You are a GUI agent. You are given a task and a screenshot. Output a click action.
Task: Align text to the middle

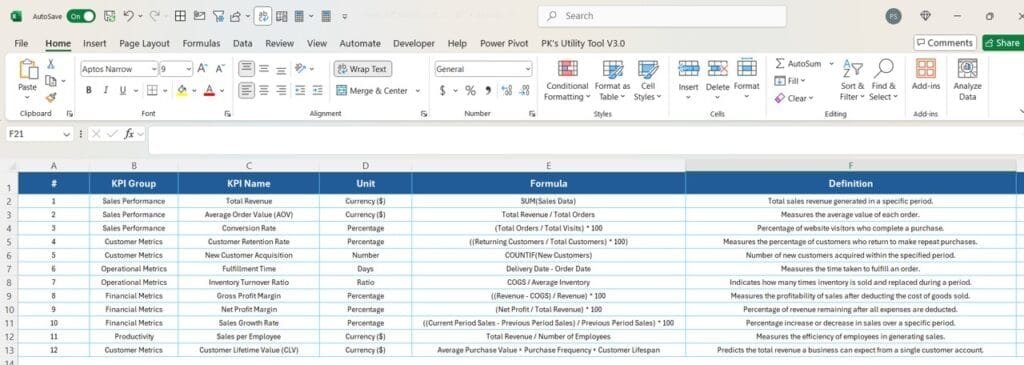(x=264, y=69)
